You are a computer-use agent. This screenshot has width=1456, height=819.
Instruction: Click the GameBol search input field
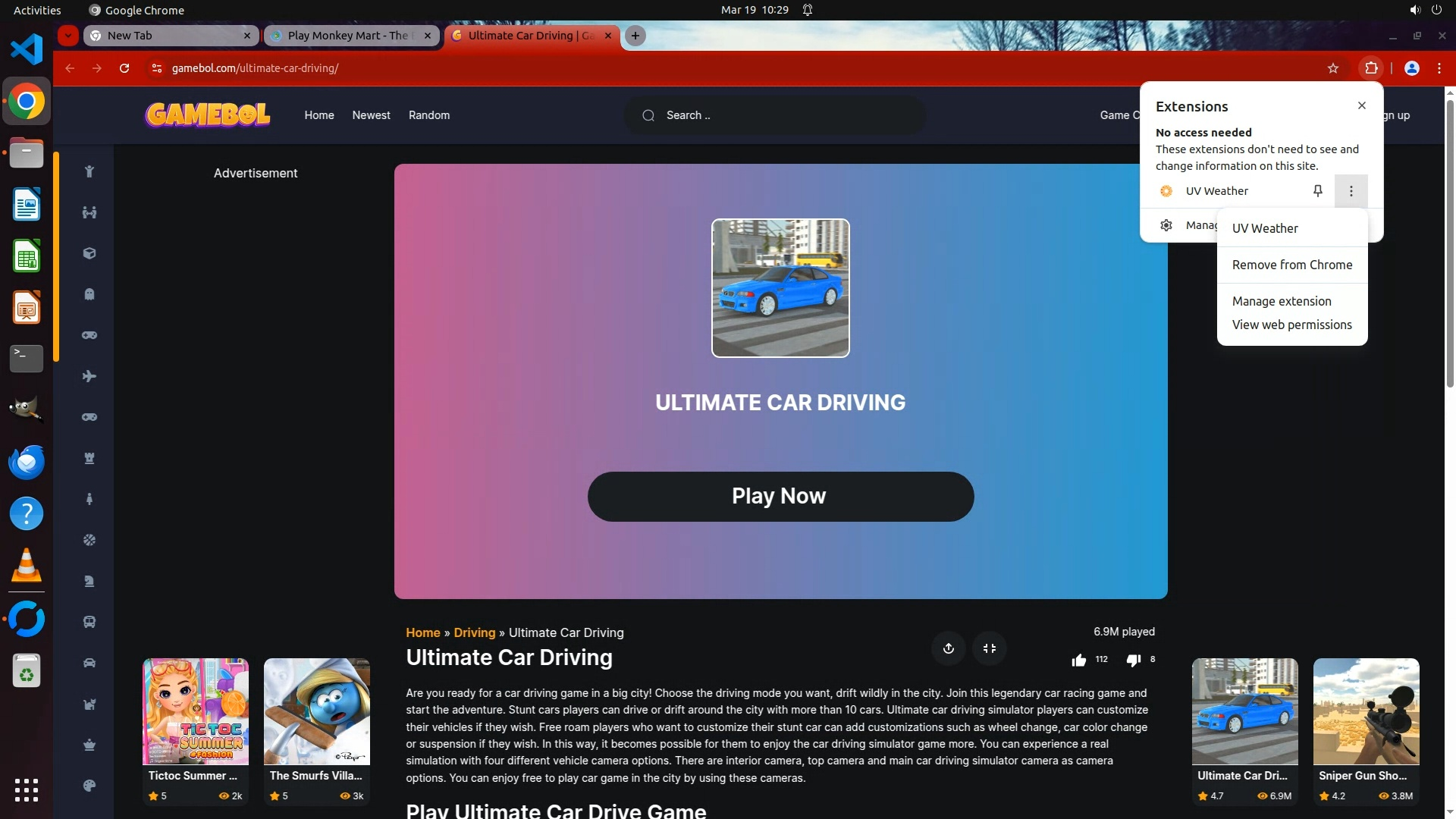pyautogui.click(x=781, y=115)
